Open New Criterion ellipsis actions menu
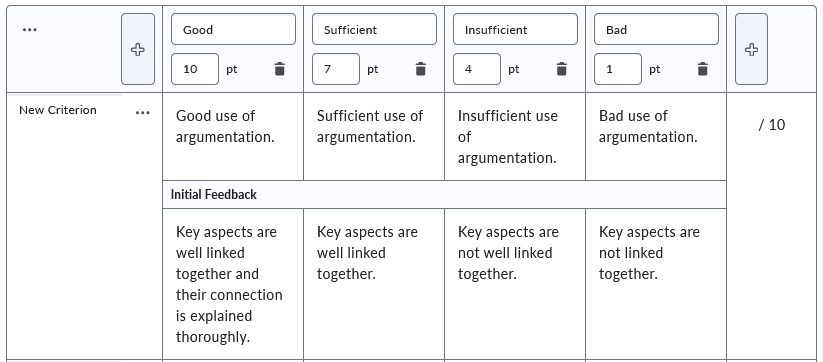The image size is (823, 362). tap(143, 112)
